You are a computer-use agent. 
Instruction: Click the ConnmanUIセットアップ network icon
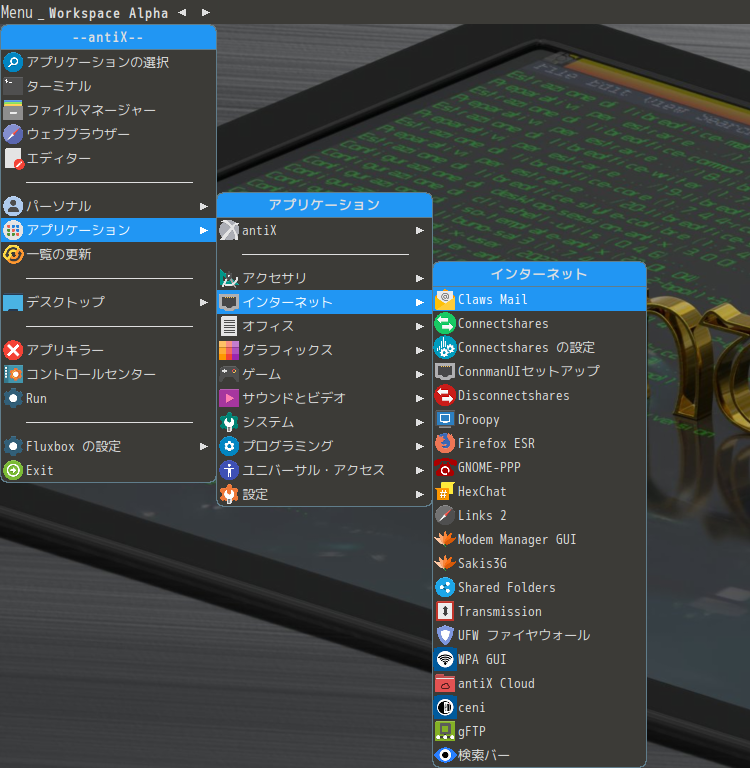(x=445, y=371)
